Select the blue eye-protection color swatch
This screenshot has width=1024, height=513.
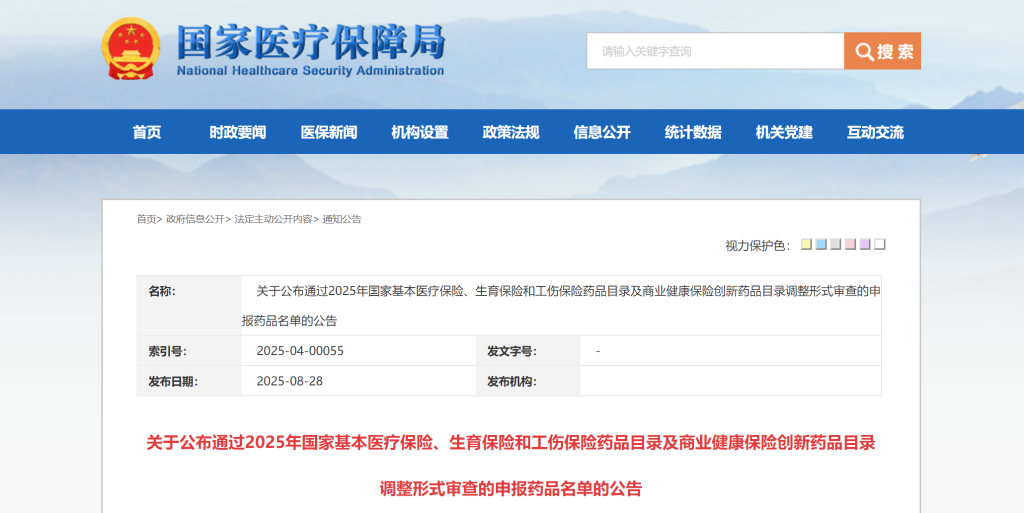pyautogui.click(x=821, y=244)
